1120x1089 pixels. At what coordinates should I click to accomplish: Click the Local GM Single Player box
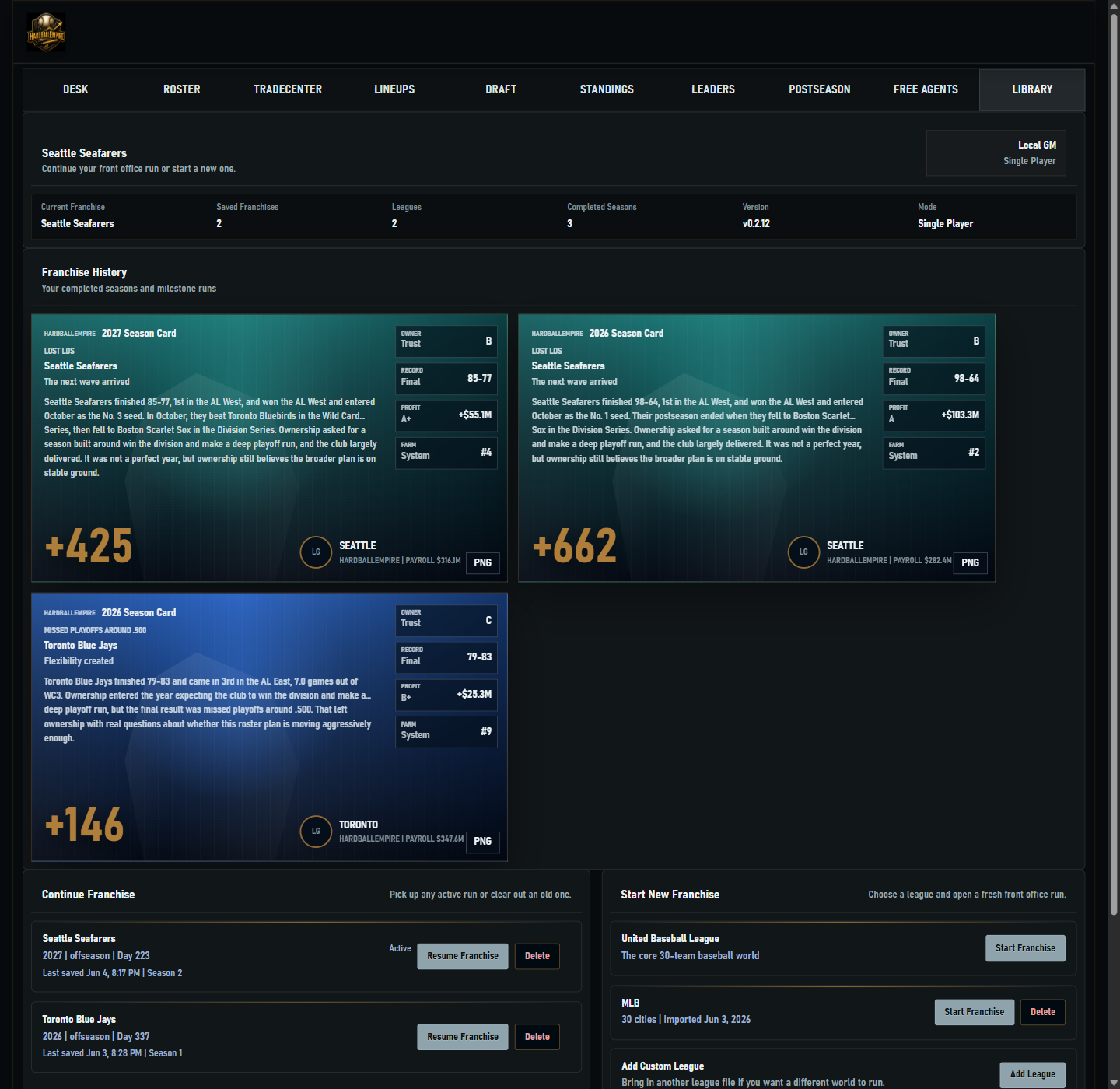click(x=996, y=153)
